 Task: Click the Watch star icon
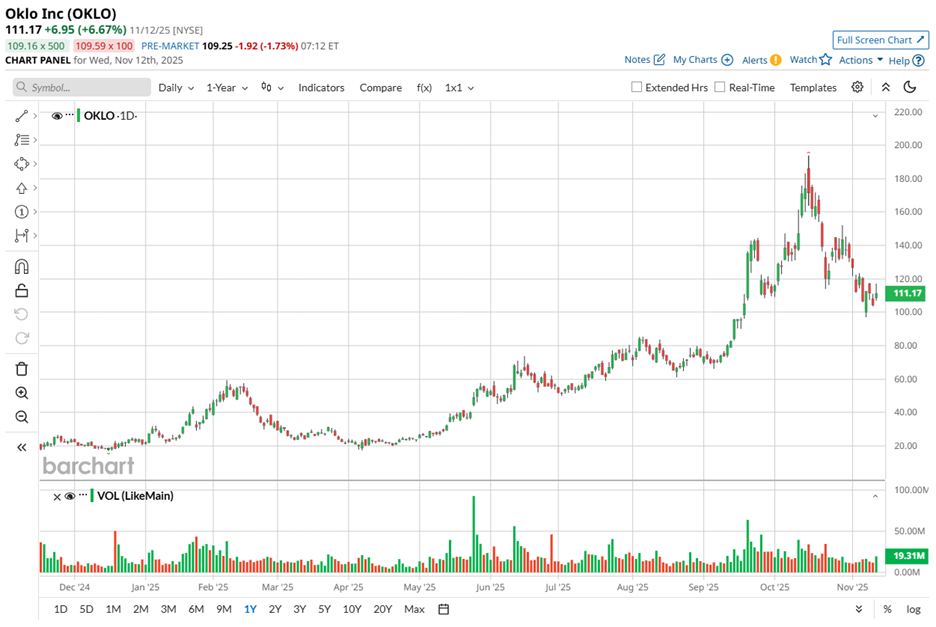pyautogui.click(x=826, y=59)
